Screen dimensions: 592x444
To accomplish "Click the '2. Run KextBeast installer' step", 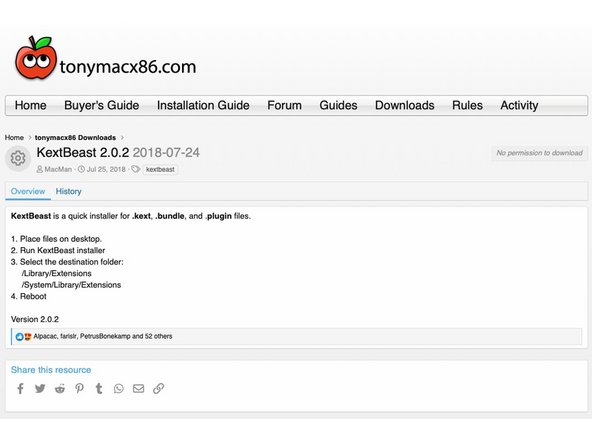I will pyautogui.click(x=58, y=250).
